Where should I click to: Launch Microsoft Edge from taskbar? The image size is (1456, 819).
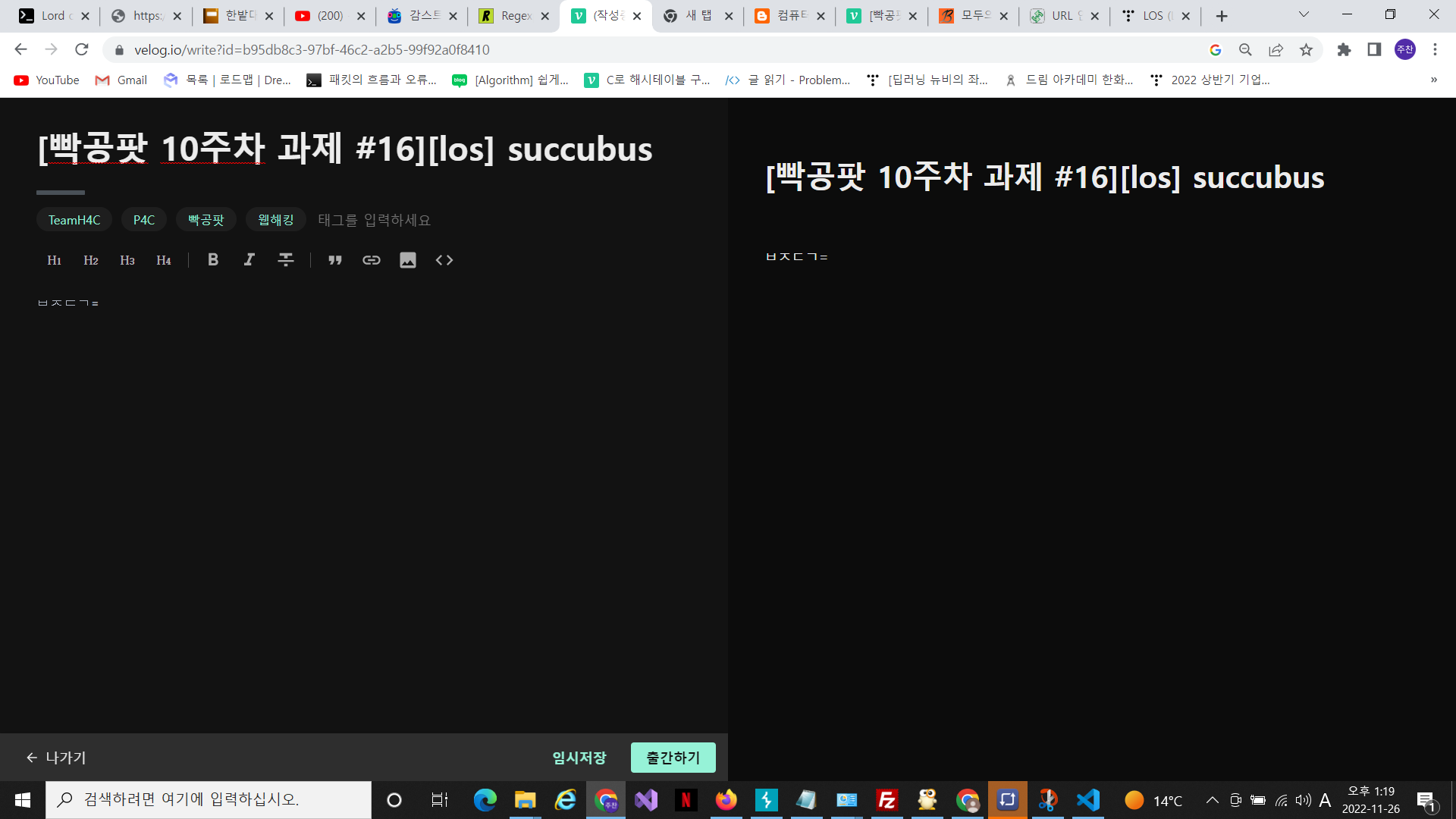[485, 800]
